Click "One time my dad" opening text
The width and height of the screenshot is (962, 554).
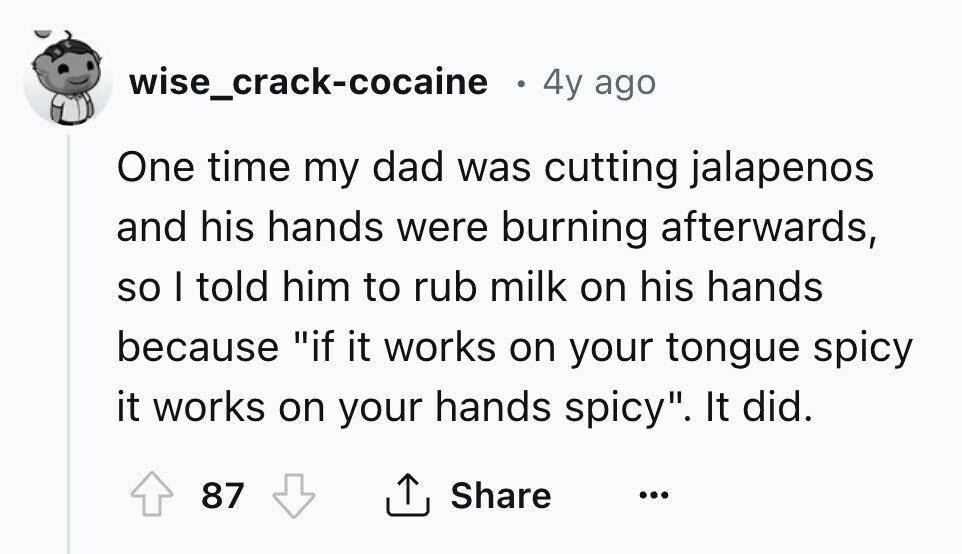point(280,167)
